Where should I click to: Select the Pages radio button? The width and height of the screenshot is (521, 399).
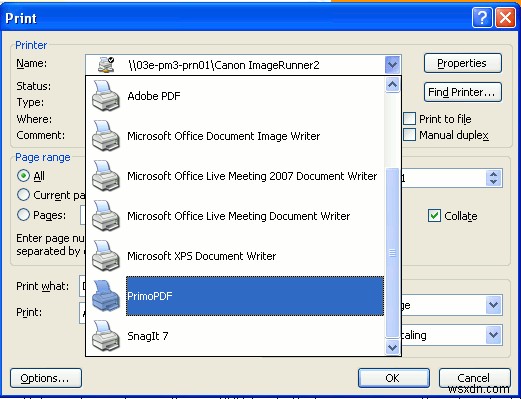[x=23, y=215]
